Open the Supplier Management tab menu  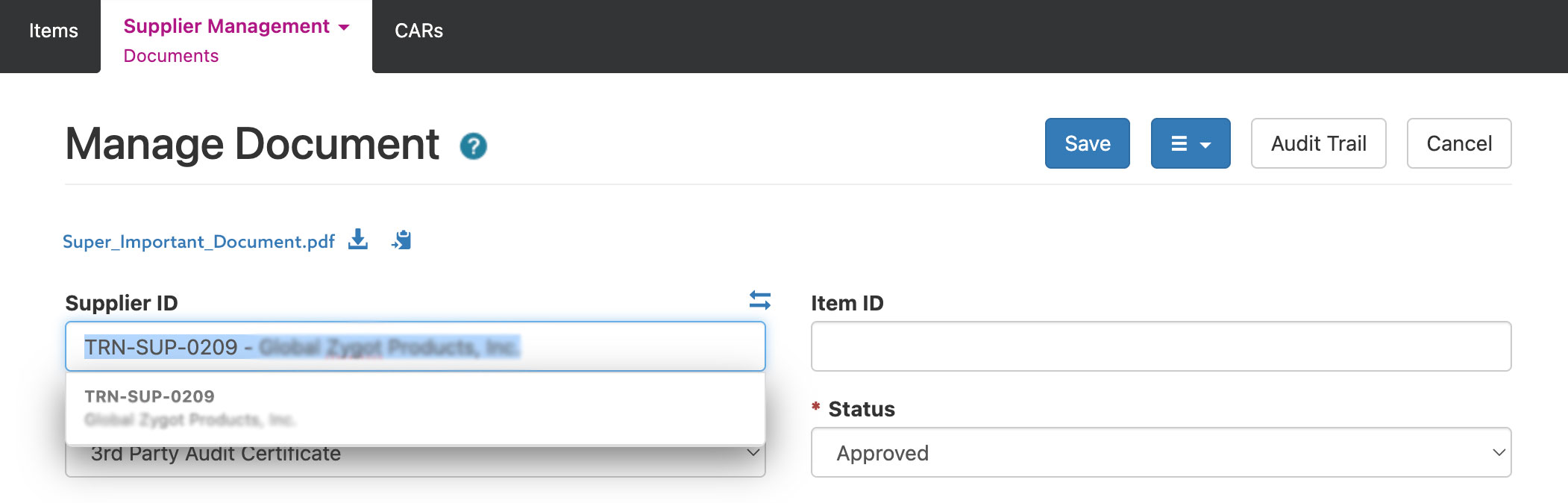(x=236, y=26)
